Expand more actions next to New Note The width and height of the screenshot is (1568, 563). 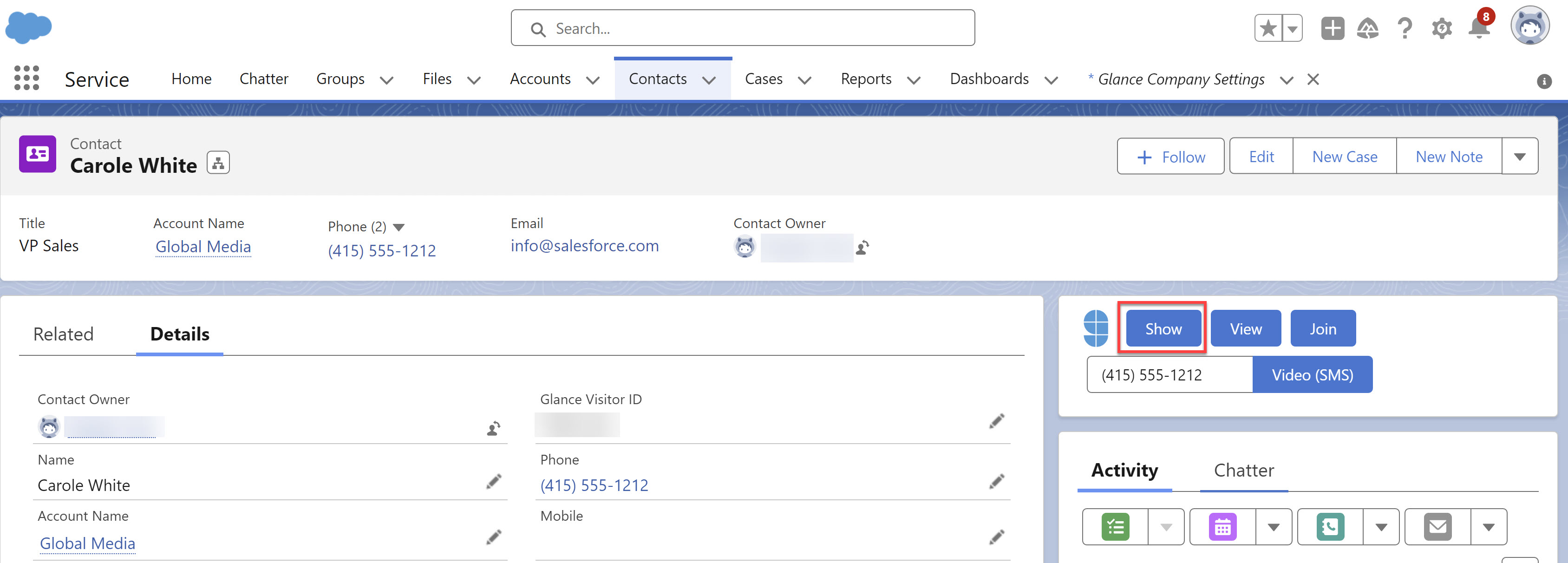coord(1519,157)
